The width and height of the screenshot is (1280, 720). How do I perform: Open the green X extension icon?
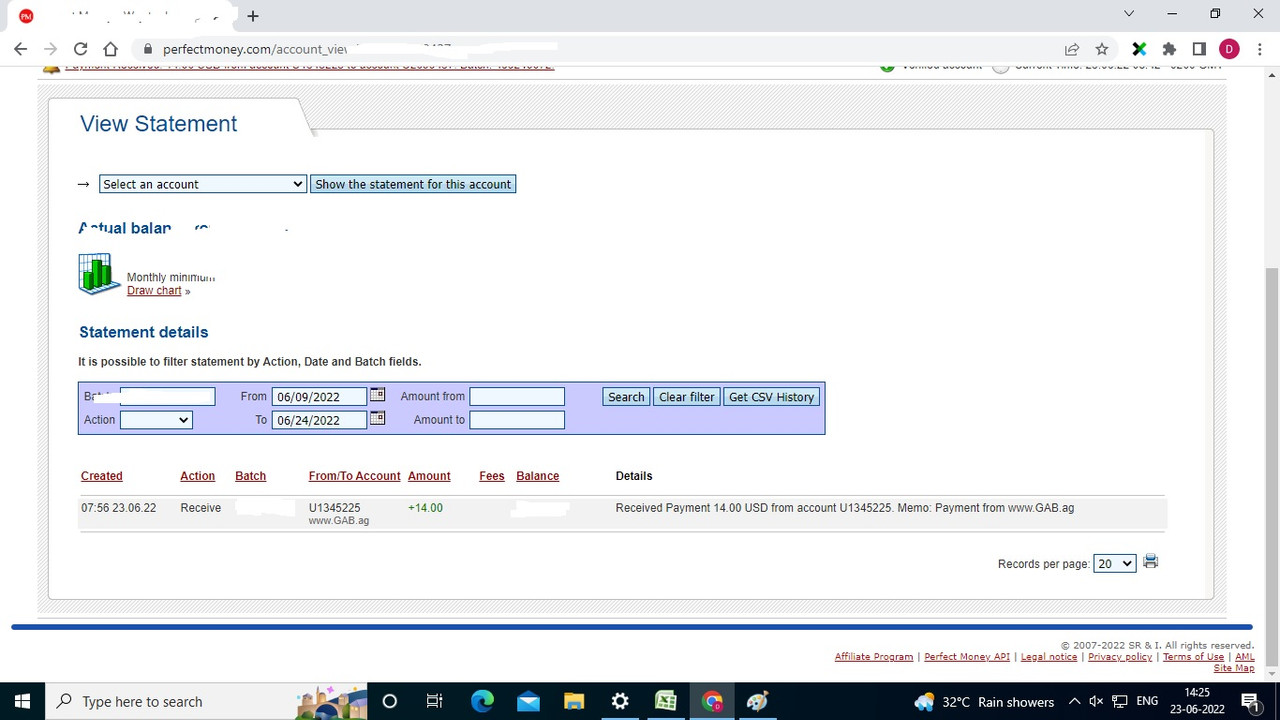[1139, 49]
